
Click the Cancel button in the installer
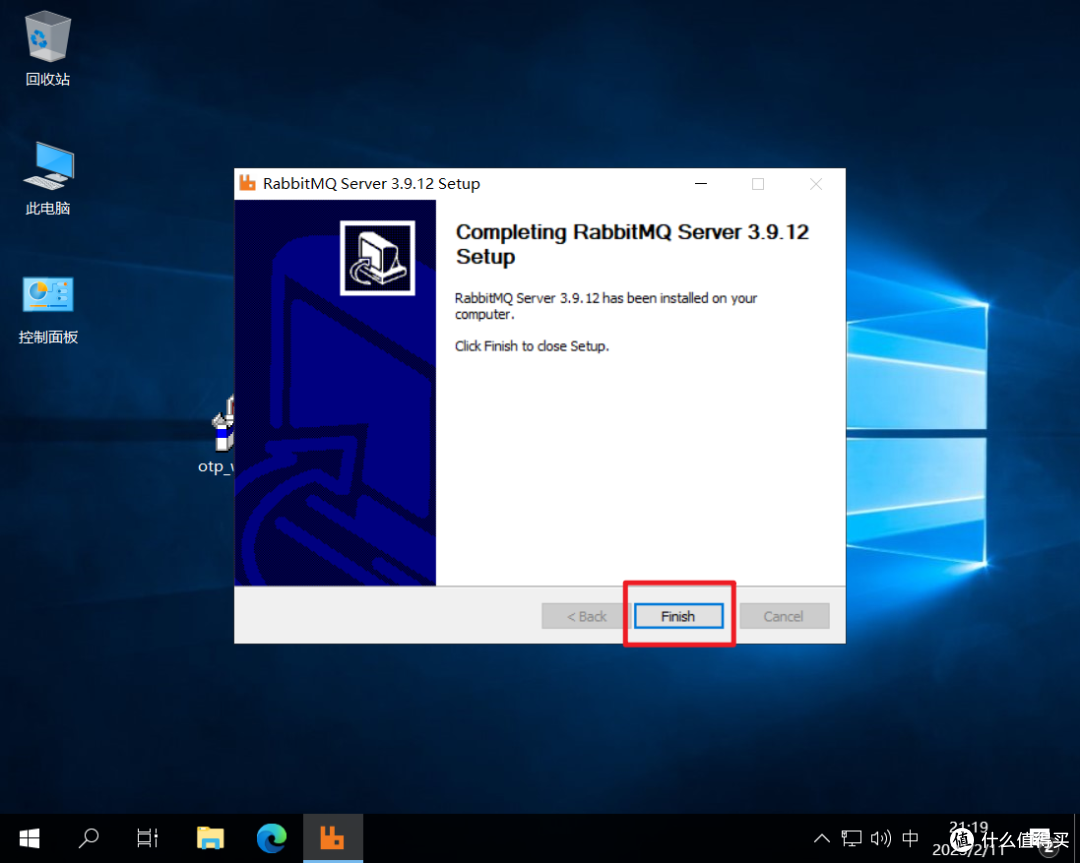tap(784, 616)
